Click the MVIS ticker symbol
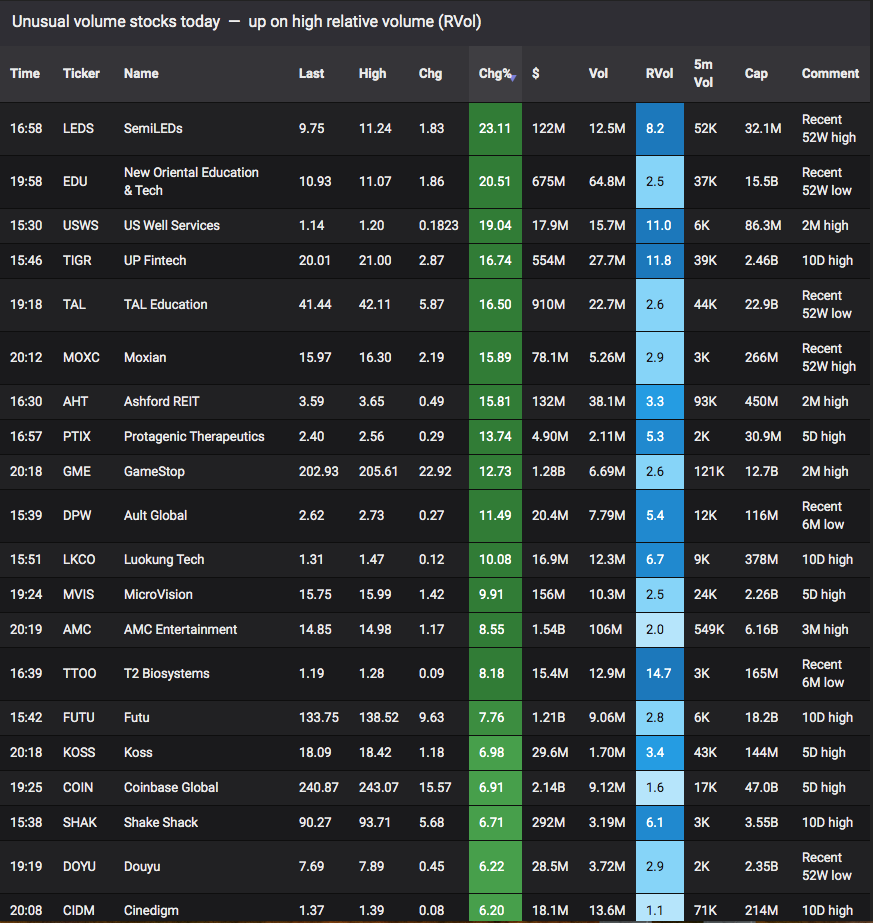The width and height of the screenshot is (873, 923). [x=78, y=595]
